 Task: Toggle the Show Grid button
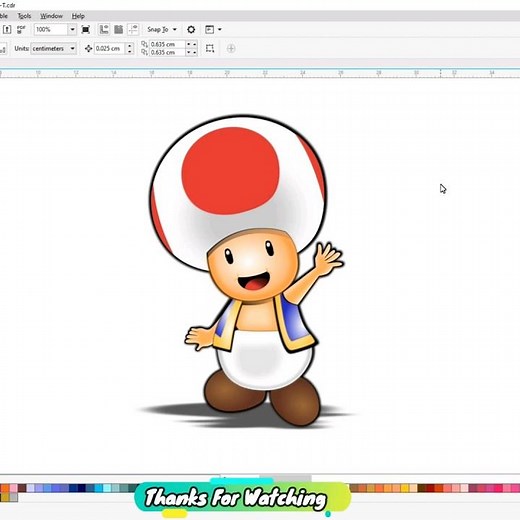[118, 29]
